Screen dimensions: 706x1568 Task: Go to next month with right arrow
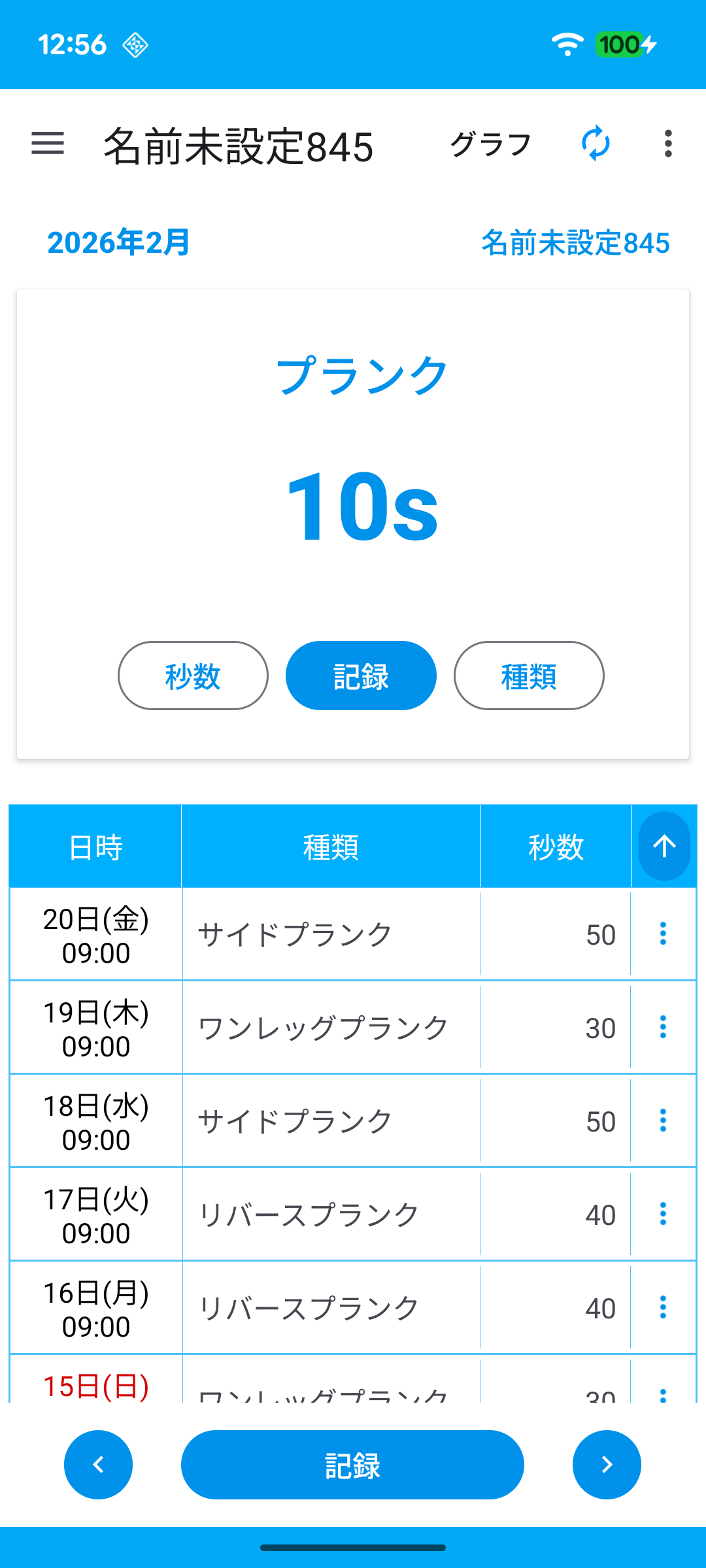pyautogui.click(x=607, y=1465)
